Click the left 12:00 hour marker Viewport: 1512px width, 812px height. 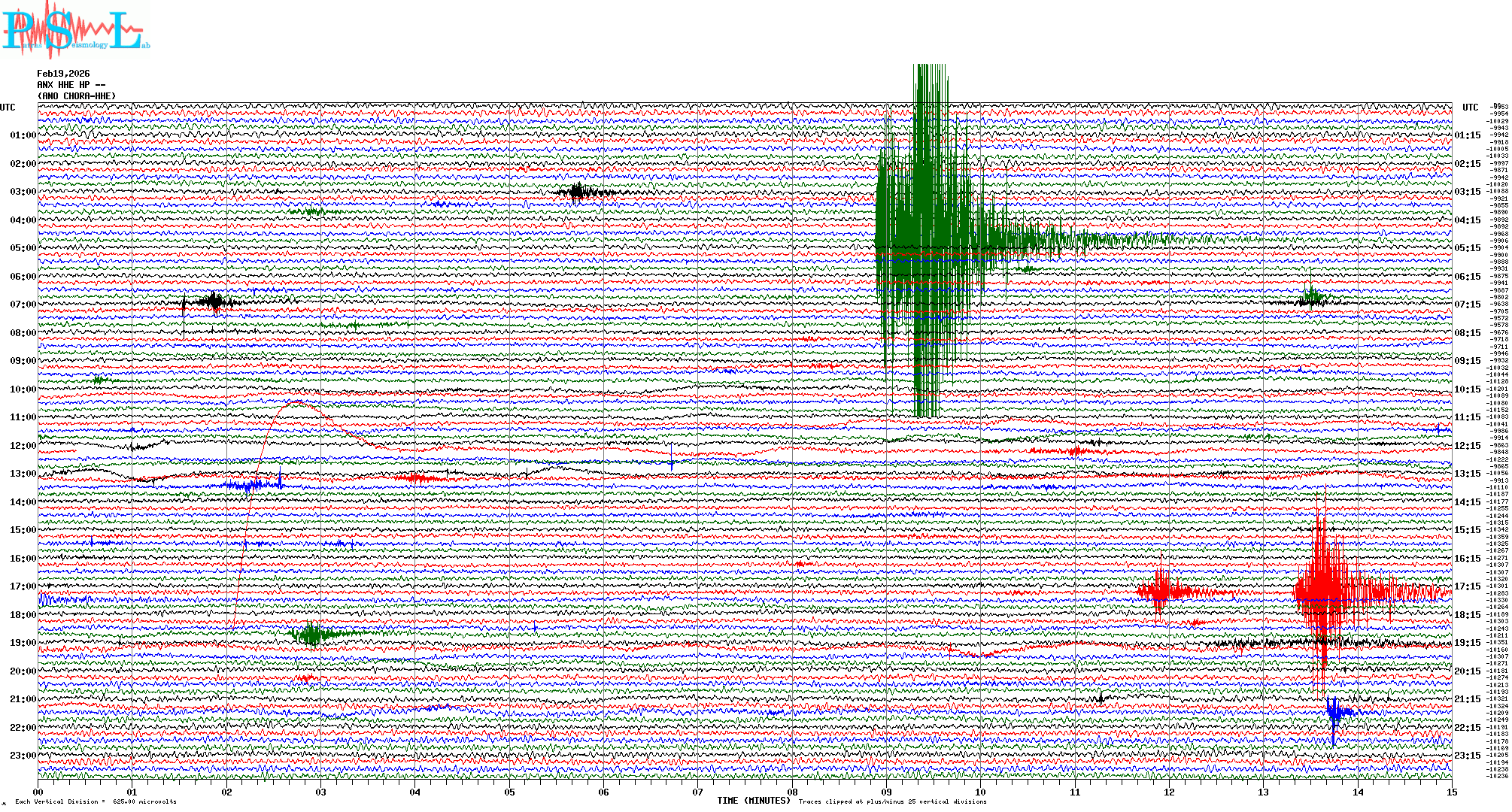click(x=23, y=446)
